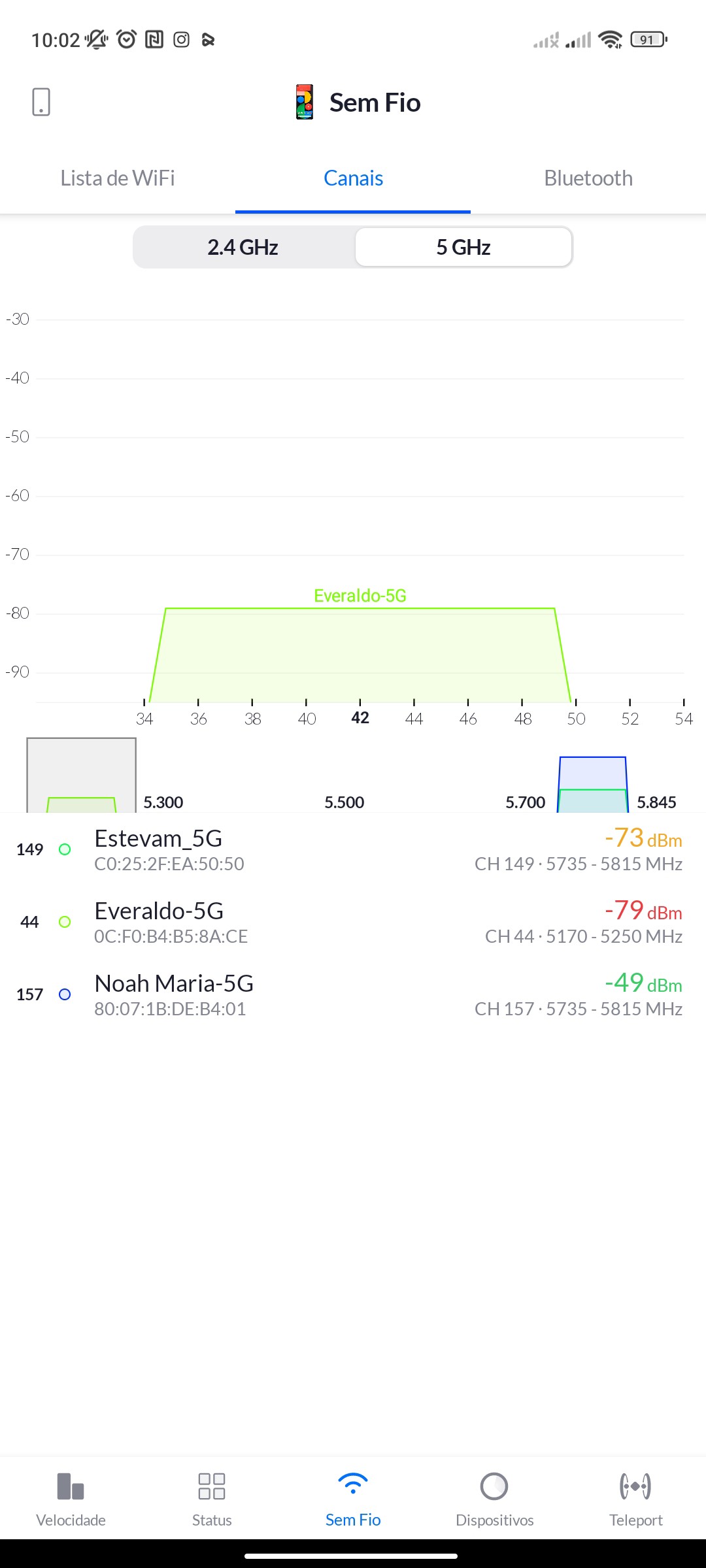Select the Sem Fio WiFi icon
706x1568 pixels.
[x=353, y=1484]
